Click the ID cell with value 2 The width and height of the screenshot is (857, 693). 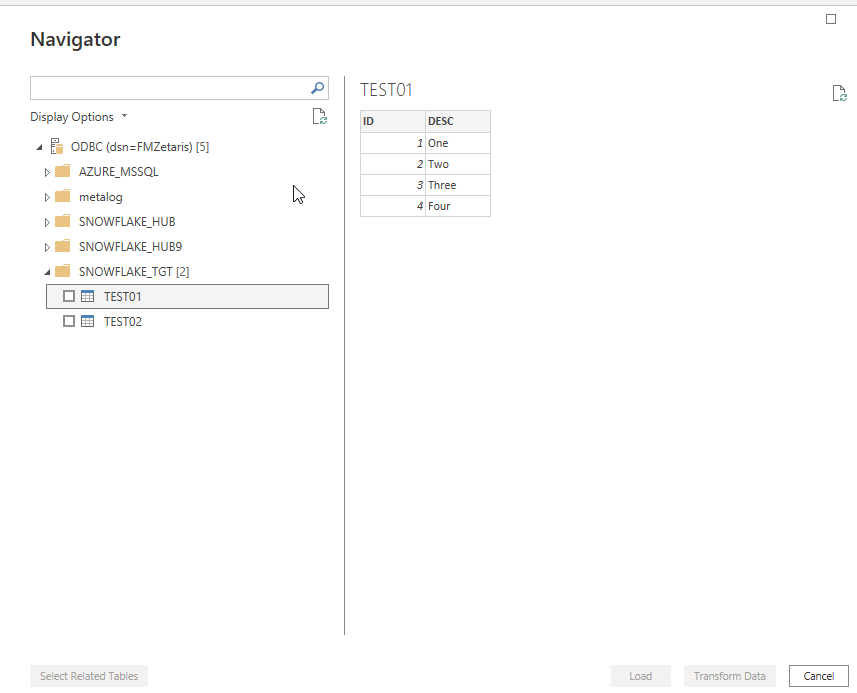click(x=393, y=164)
